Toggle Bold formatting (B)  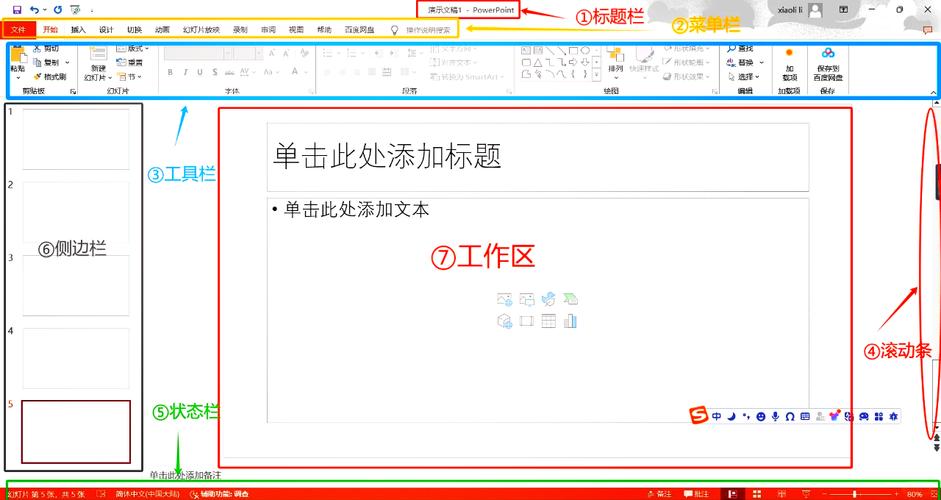(x=170, y=72)
